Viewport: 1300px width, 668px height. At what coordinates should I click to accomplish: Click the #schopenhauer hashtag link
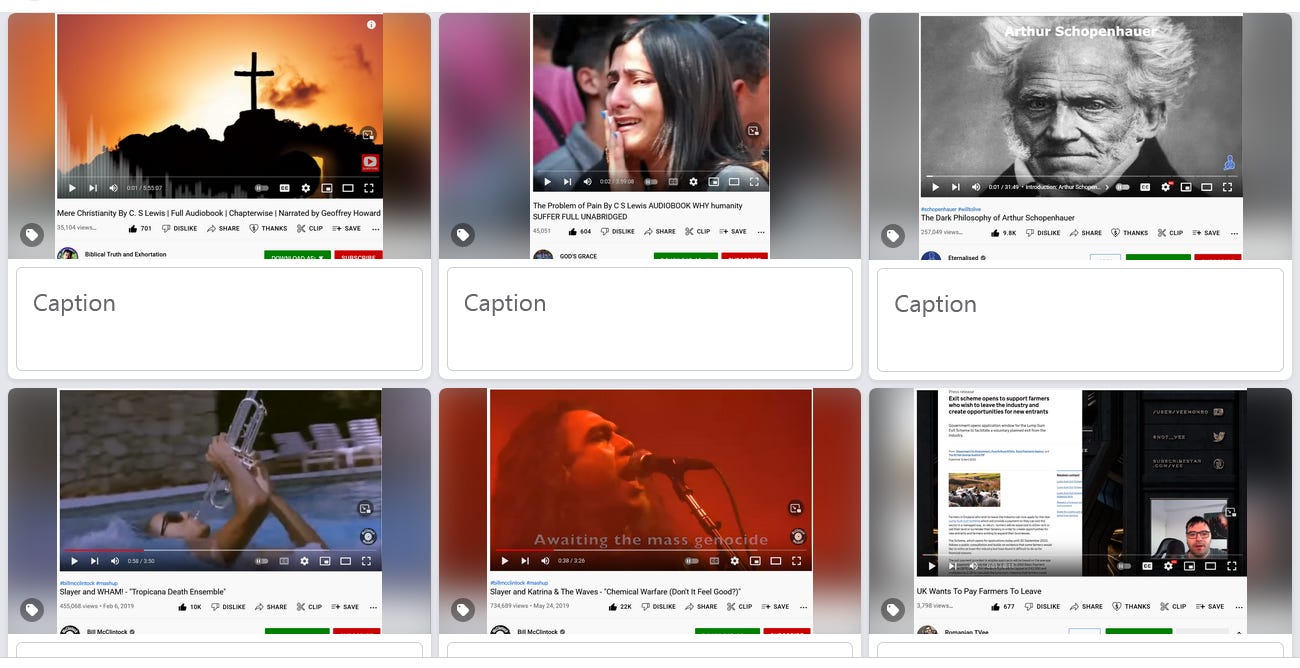(x=941, y=209)
